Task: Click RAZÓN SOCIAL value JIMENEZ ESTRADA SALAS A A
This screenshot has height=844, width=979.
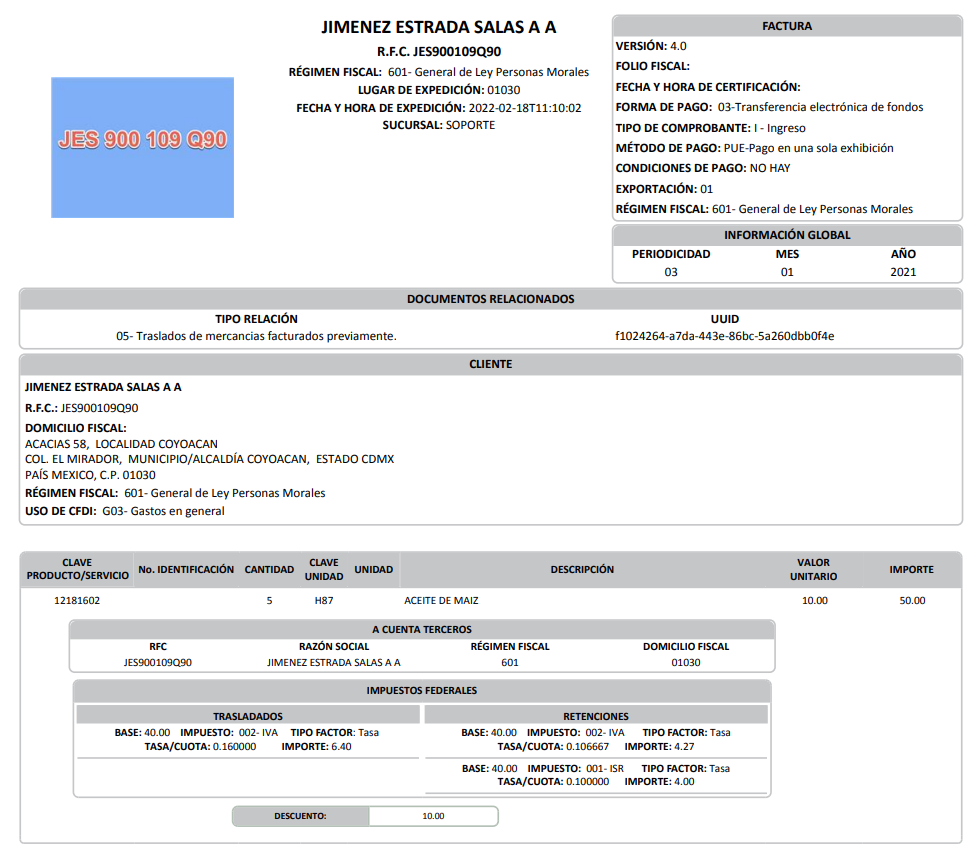Action: click(x=334, y=662)
